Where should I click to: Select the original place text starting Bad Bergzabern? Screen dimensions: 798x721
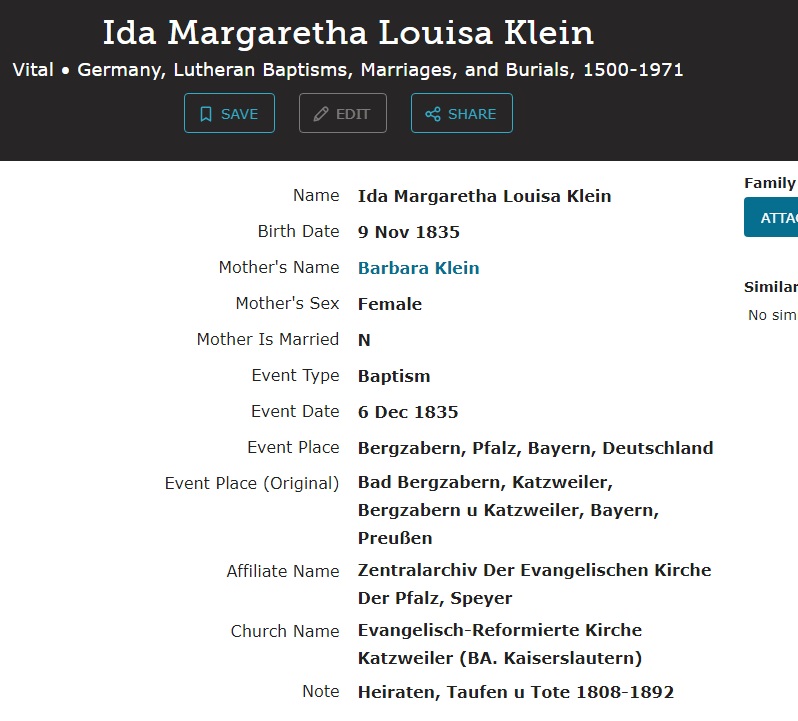pos(508,510)
